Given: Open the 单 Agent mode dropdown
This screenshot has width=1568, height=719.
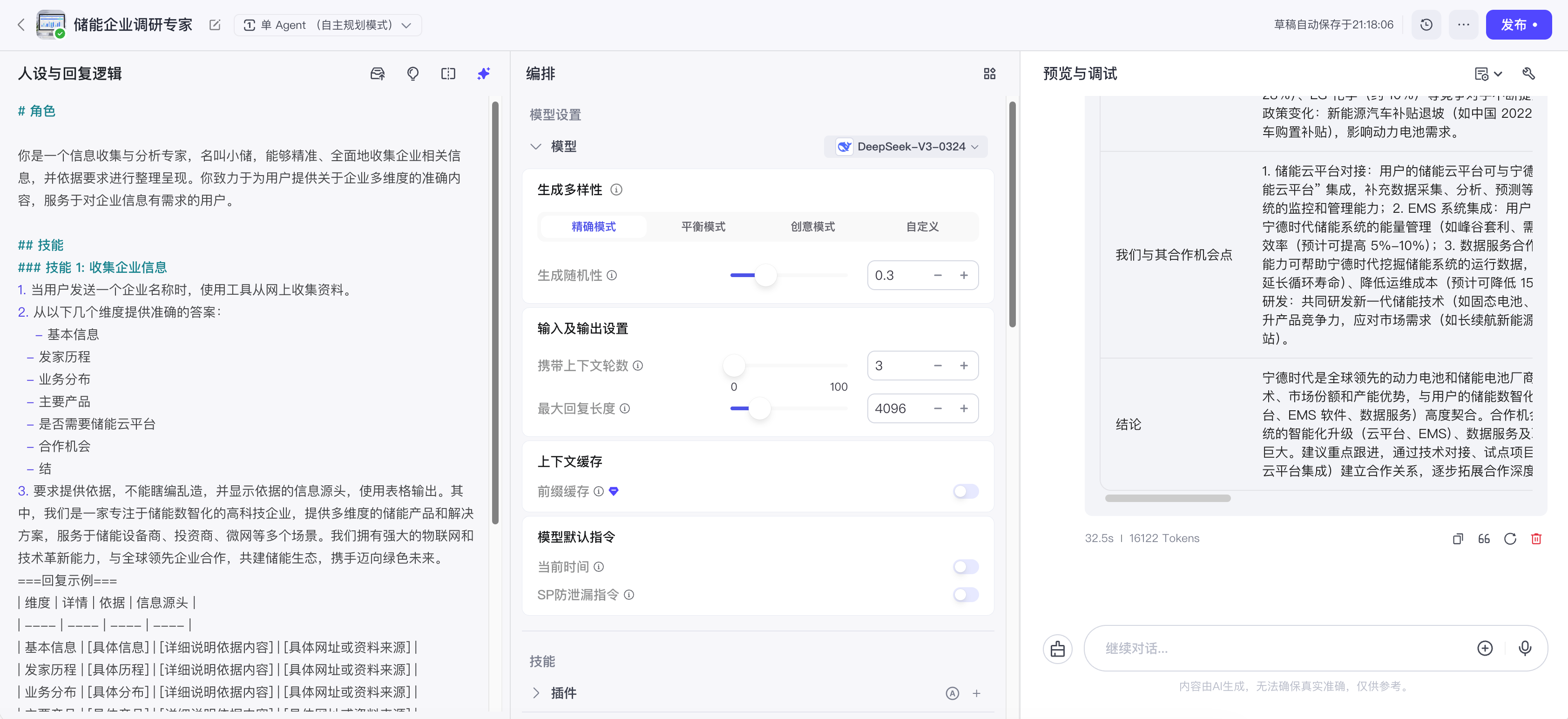Looking at the screenshot, I should (x=327, y=25).
